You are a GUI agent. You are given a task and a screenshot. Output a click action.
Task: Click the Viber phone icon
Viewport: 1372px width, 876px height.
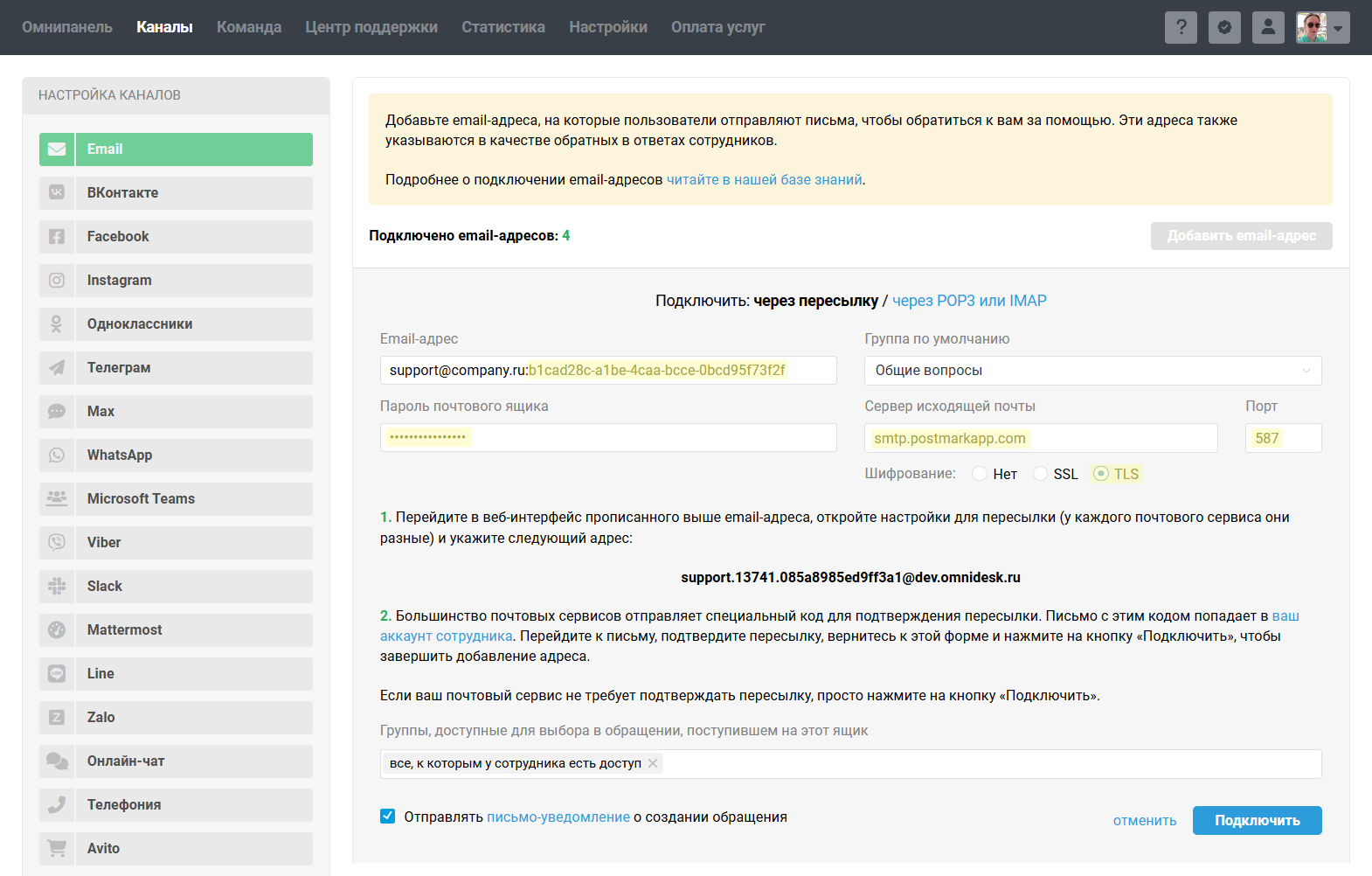coord(57,542)
